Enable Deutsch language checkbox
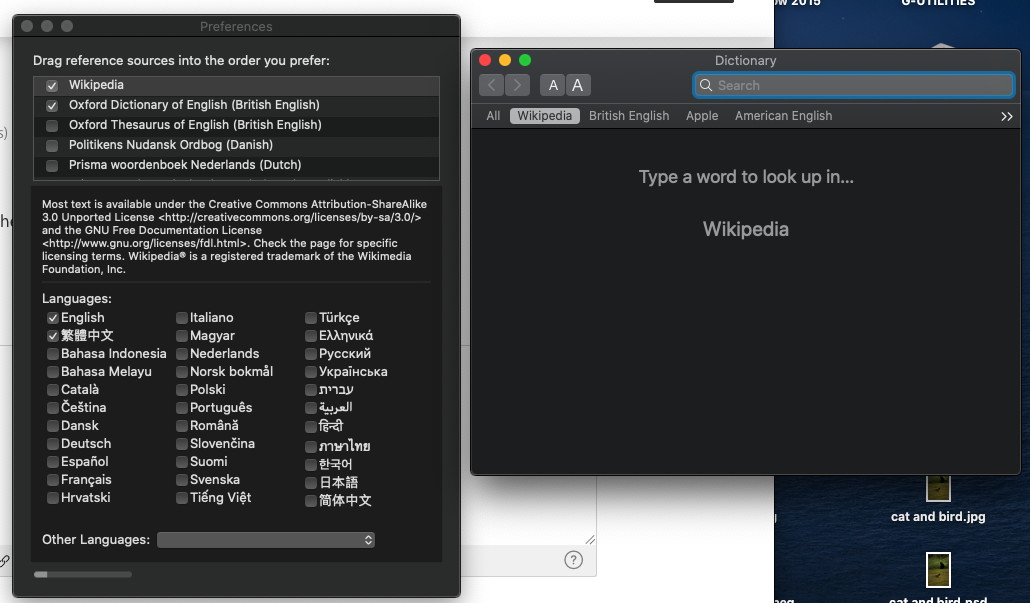This screenshot has height=603, width=1030. tap(53, 444)
